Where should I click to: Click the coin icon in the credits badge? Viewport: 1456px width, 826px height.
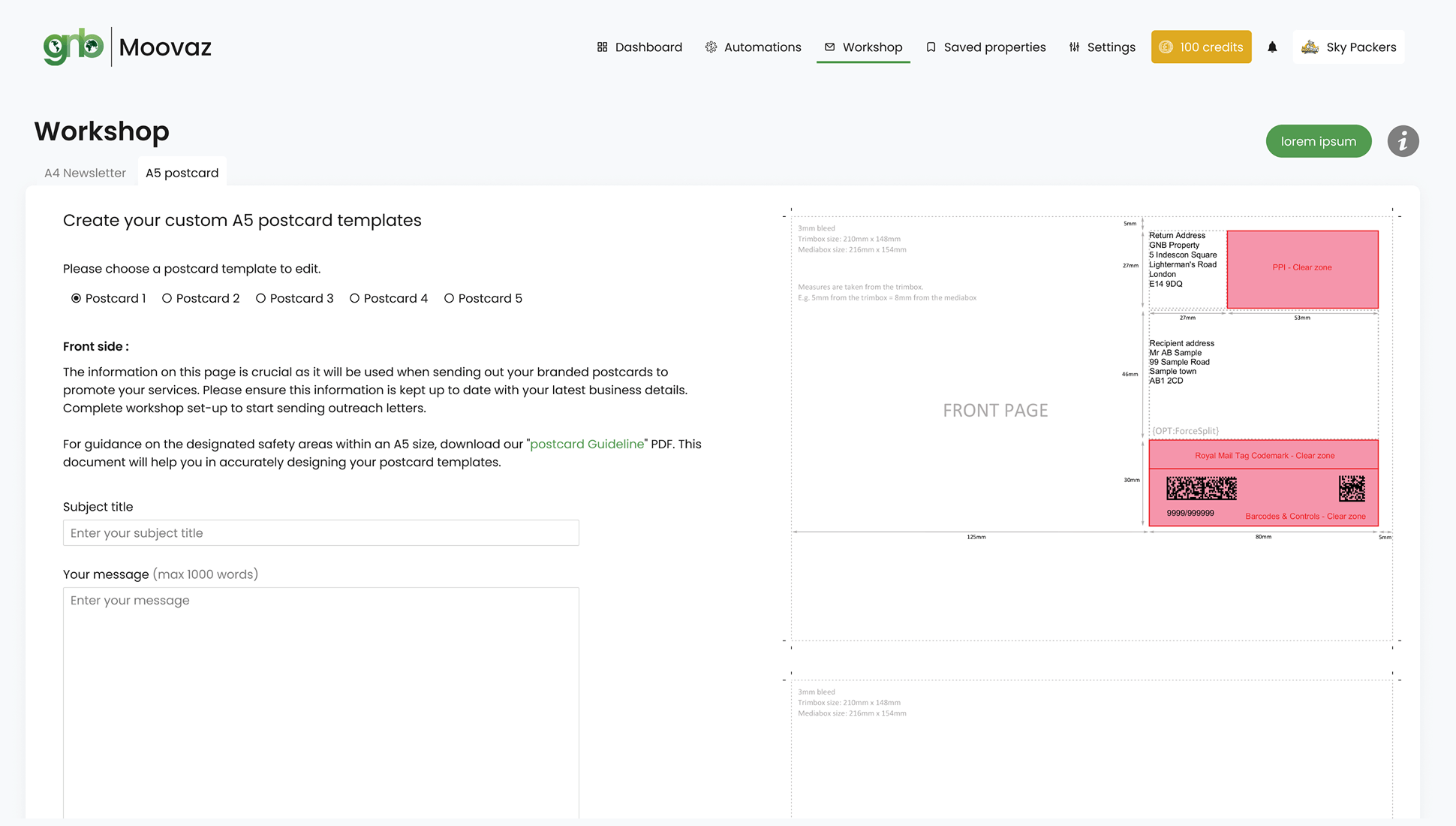(1166, 47)
